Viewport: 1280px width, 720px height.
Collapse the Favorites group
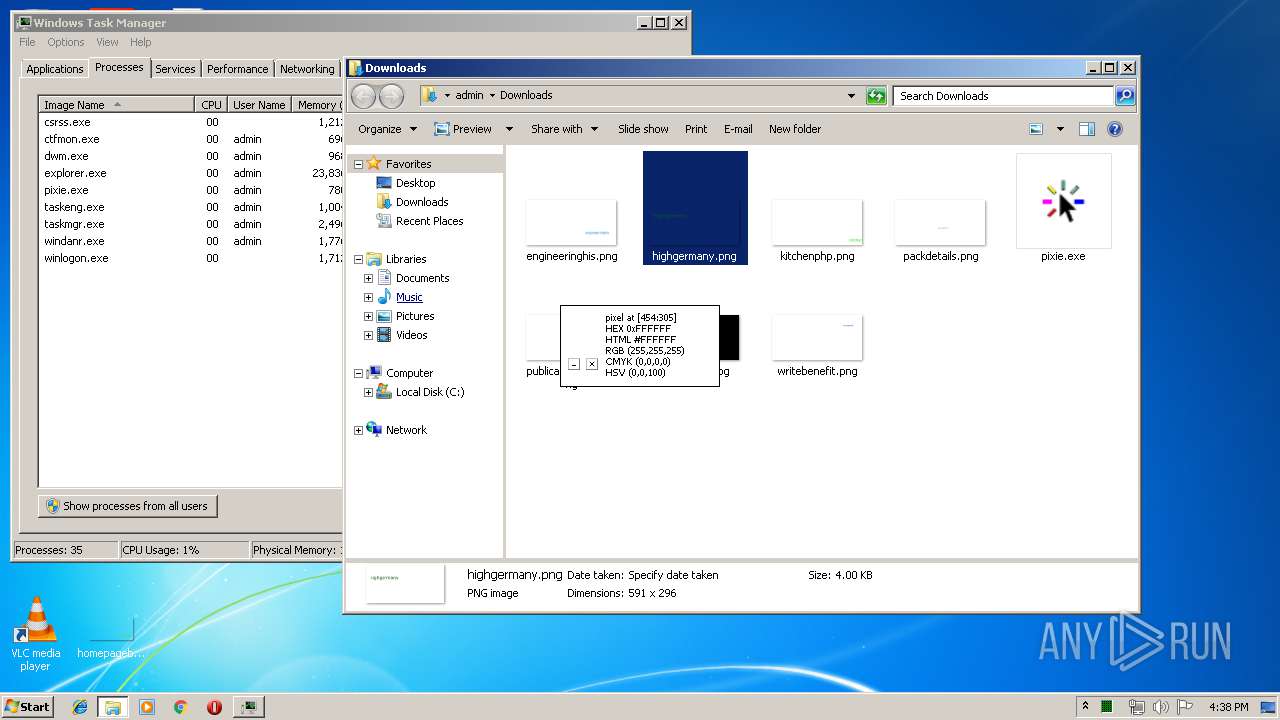[358, 164]
